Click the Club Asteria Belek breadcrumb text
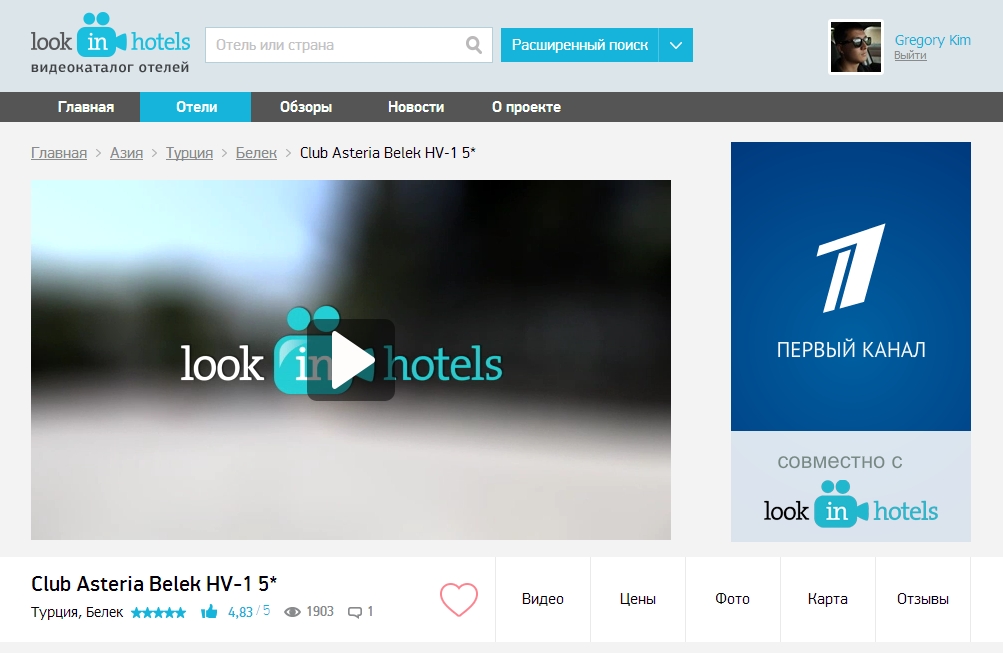 click(388, 153)
